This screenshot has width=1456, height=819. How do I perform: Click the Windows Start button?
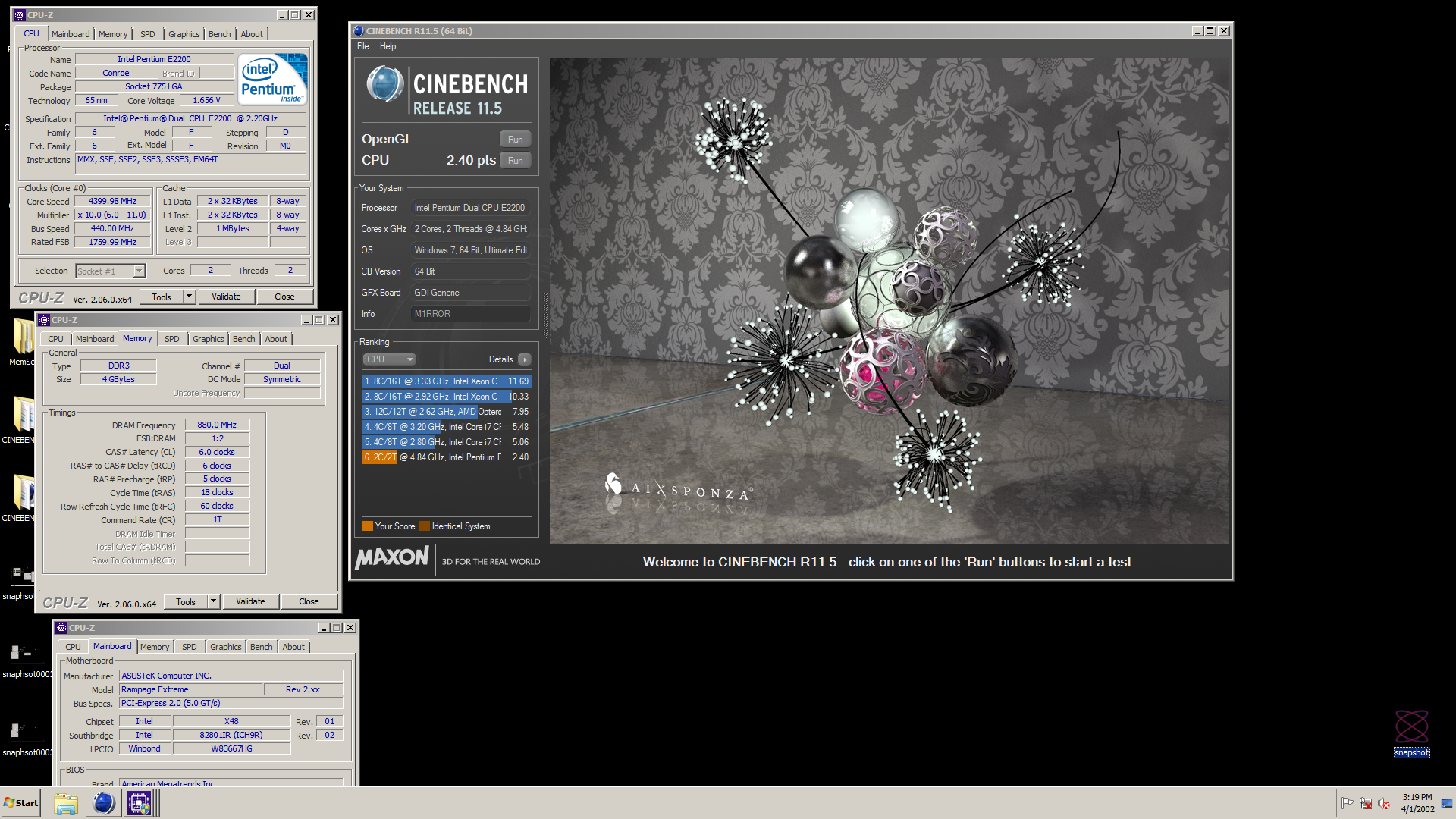tap(21, 803)
